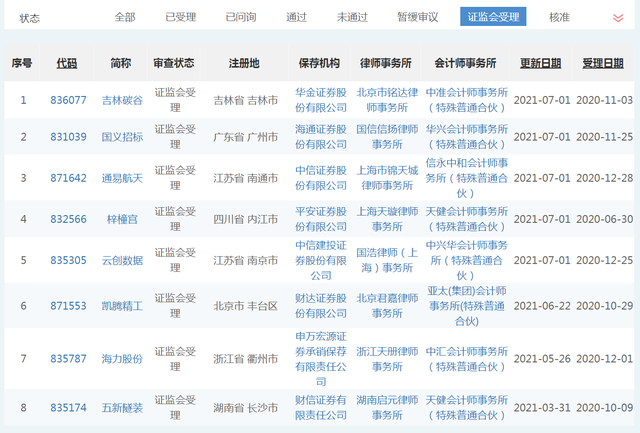Viewport: 640px width, 433px height.
Task: Open stock code 835787
Action: tap(68, 359)
